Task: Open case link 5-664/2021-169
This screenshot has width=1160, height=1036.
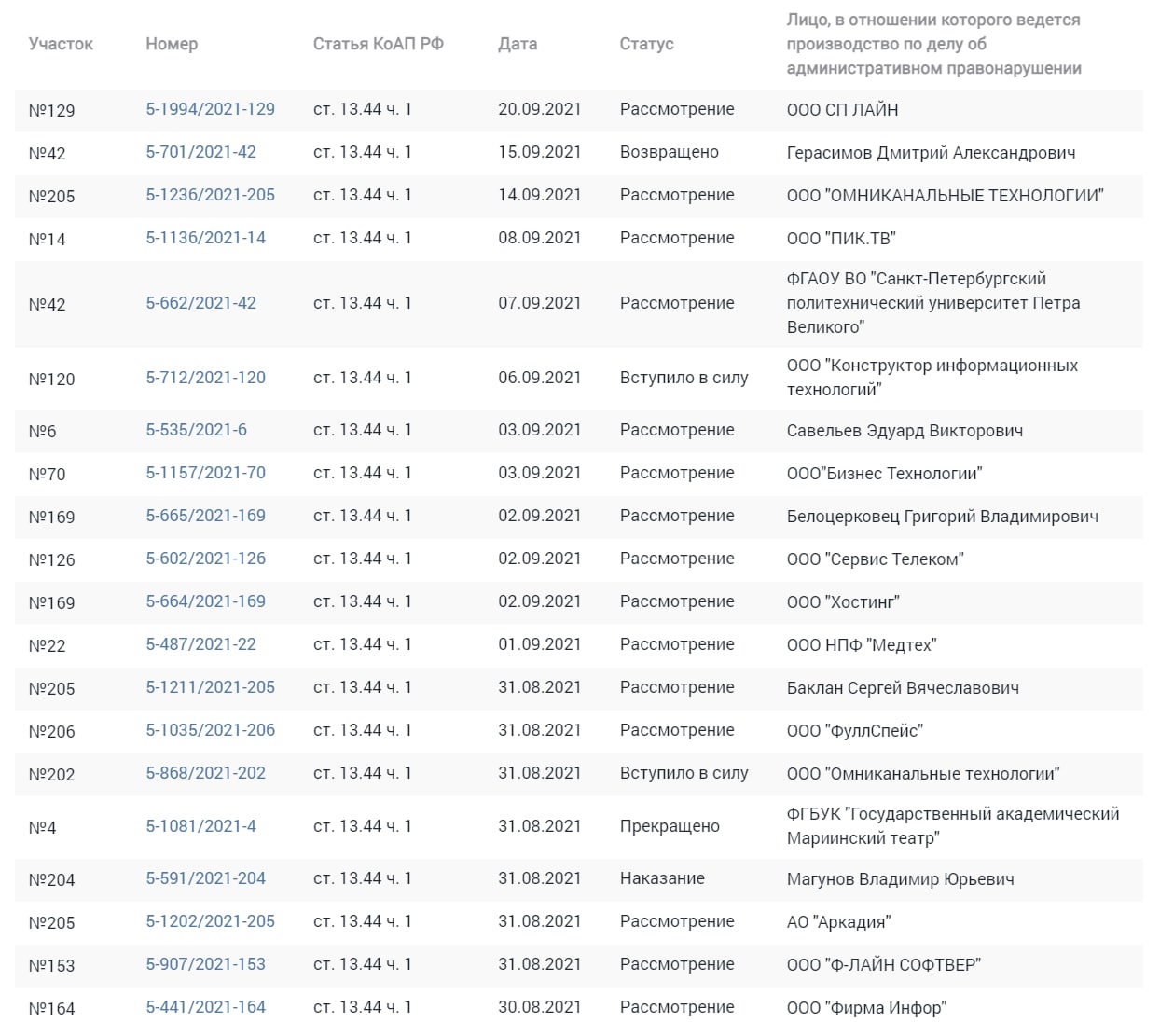Action: click(x=205, y=601)
